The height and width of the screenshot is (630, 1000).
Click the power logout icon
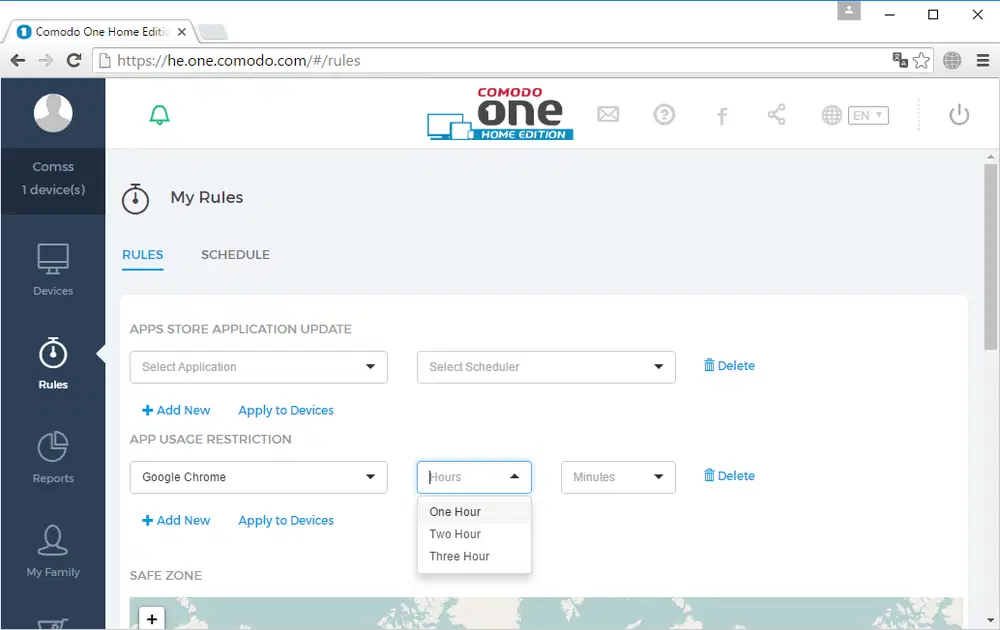(959, 115)
